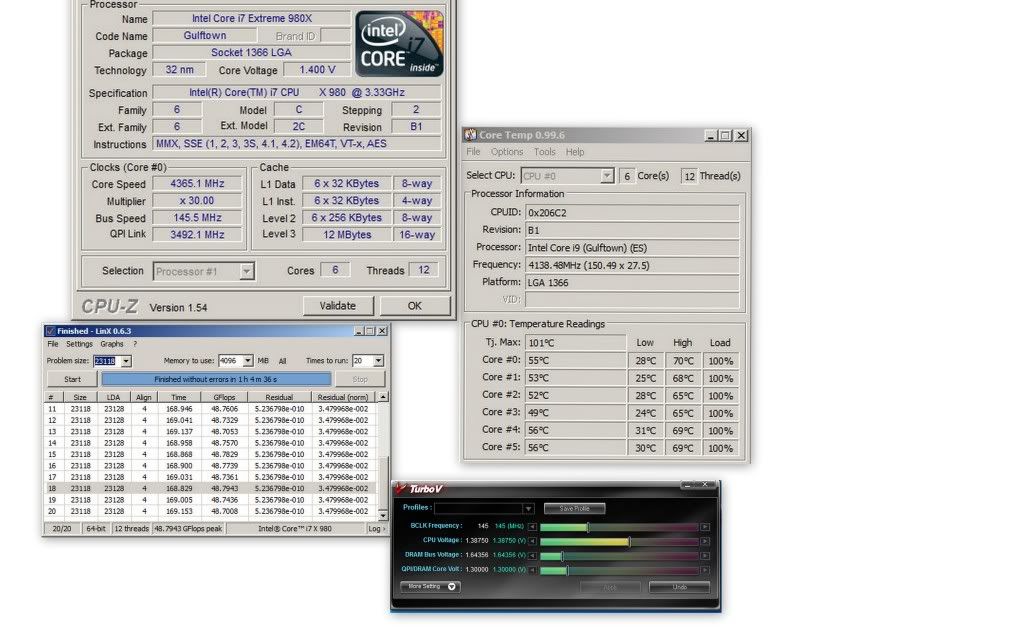Click the LinX Start button
The width and height of the screenshot is (1024, 640).
72,379
